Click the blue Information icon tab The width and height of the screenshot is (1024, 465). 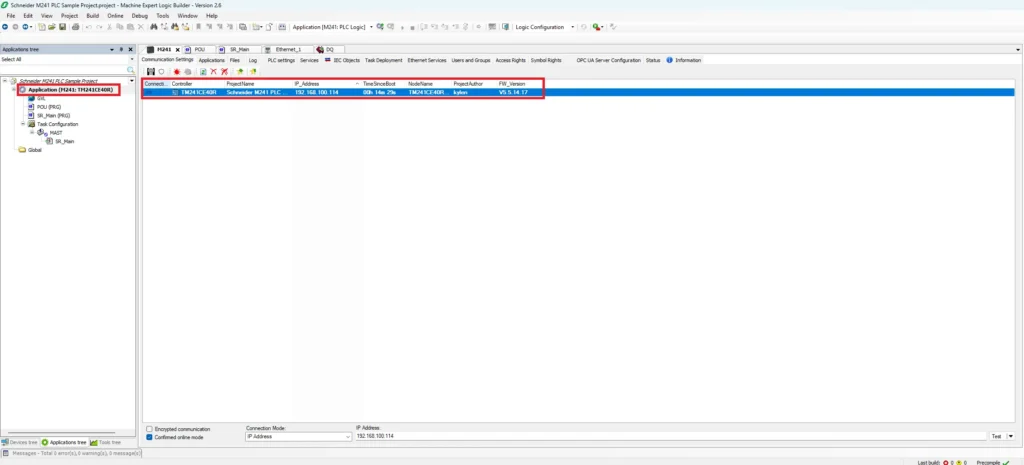[x=669, y=60]
